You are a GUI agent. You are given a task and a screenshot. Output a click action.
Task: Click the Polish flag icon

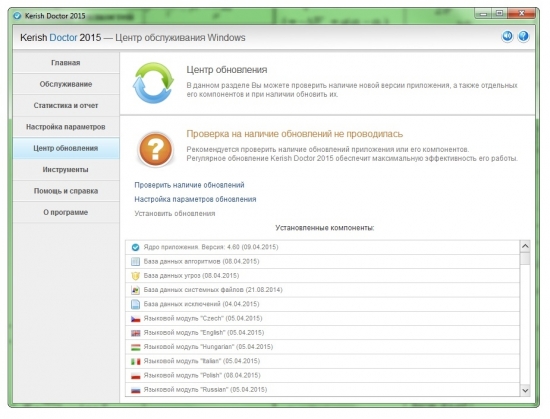(x=135, y=376)
